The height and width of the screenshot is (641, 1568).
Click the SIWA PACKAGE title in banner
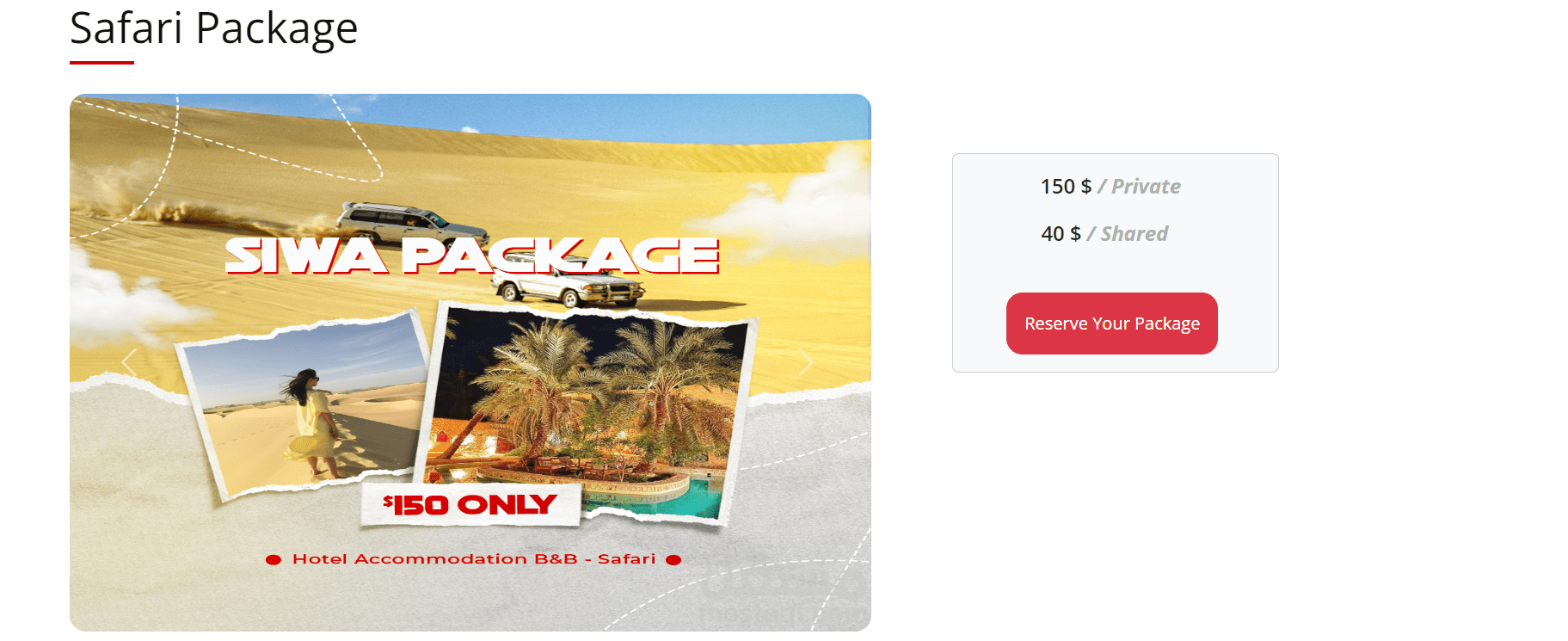tap(471, 256)
